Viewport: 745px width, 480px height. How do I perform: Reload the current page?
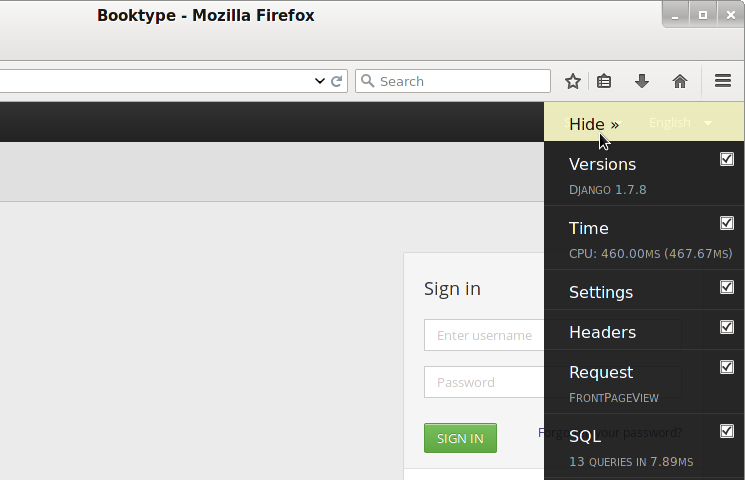tap(336, 81)
